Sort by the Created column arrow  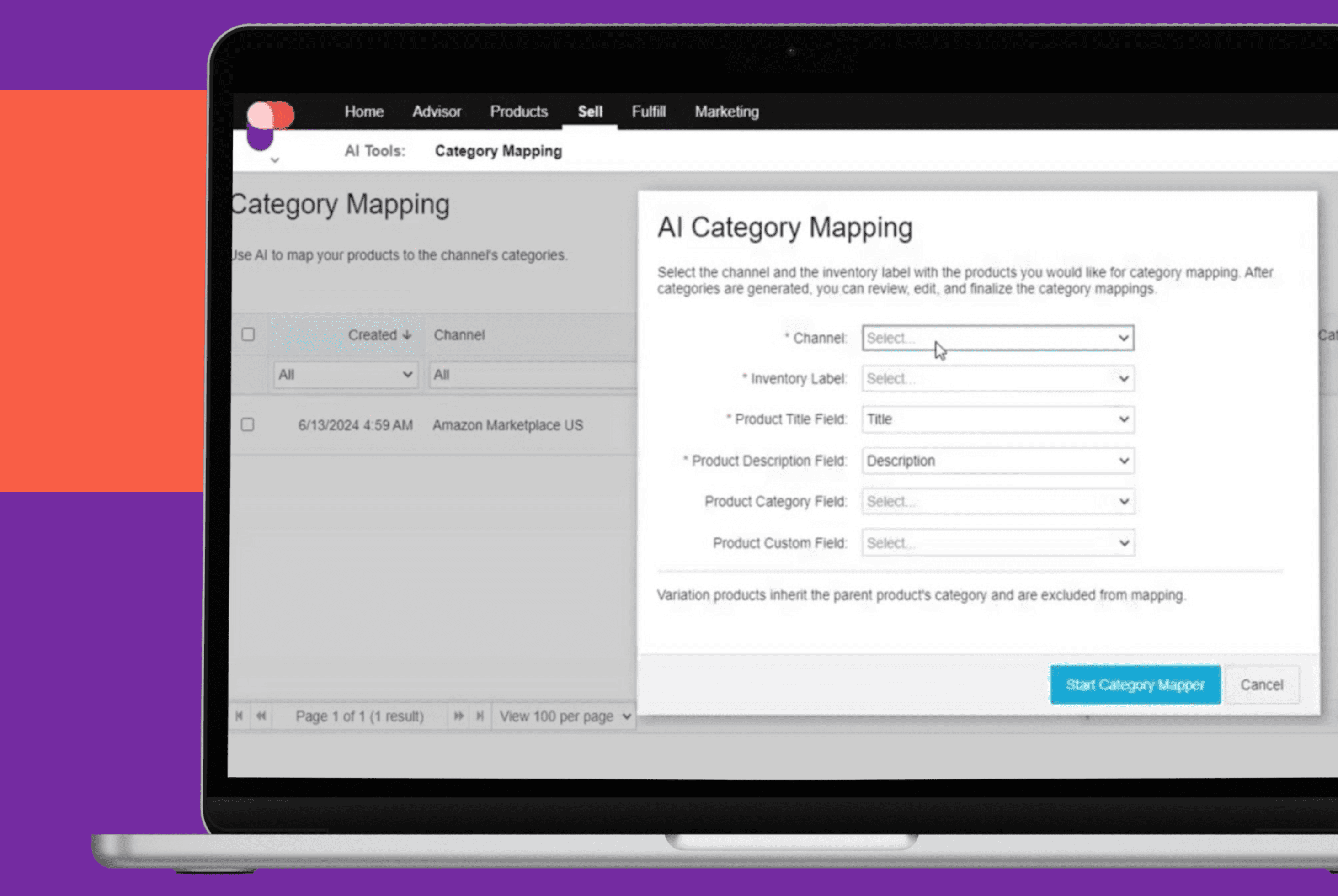[x=407, y=335]
